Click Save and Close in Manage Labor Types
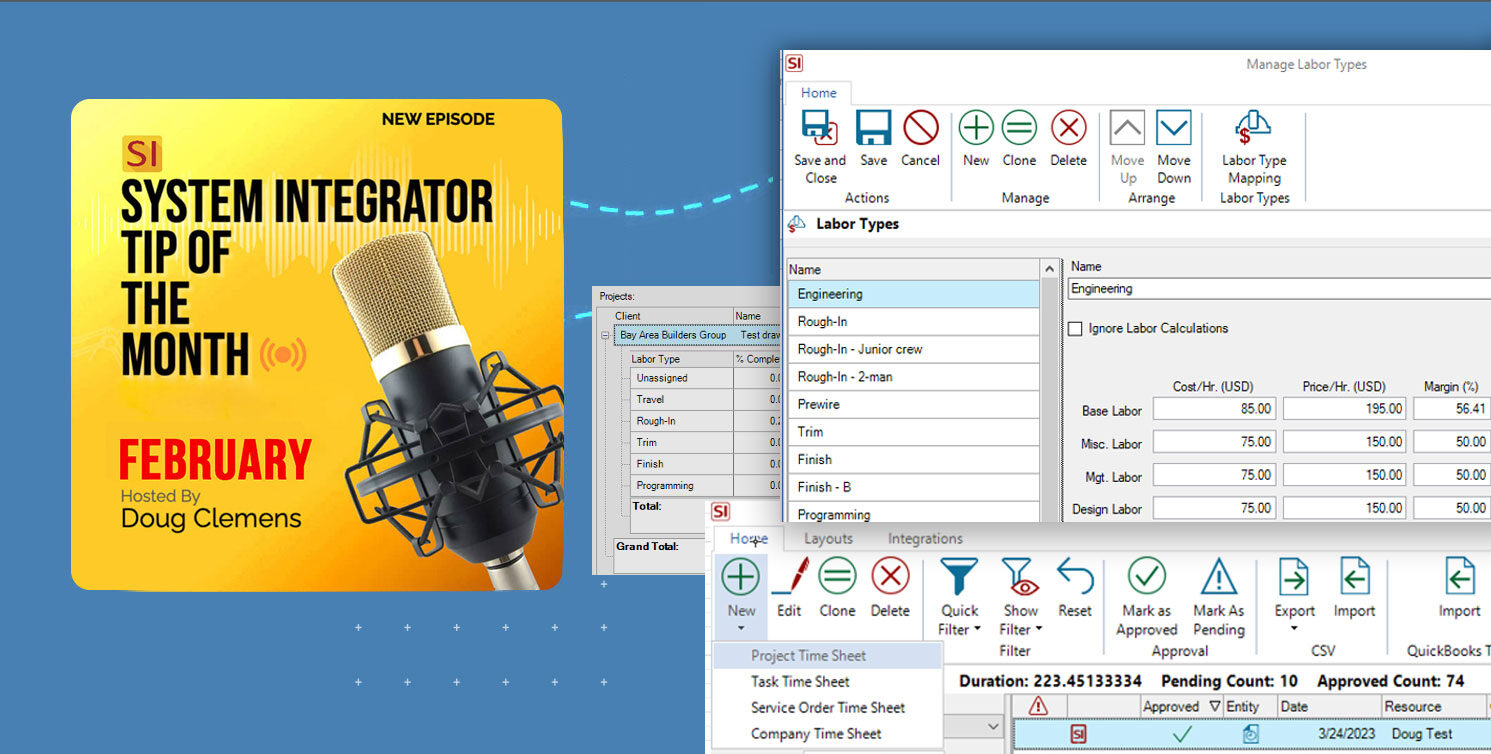This screenshot has height=754, width=1491. click(x=820, y=147)
